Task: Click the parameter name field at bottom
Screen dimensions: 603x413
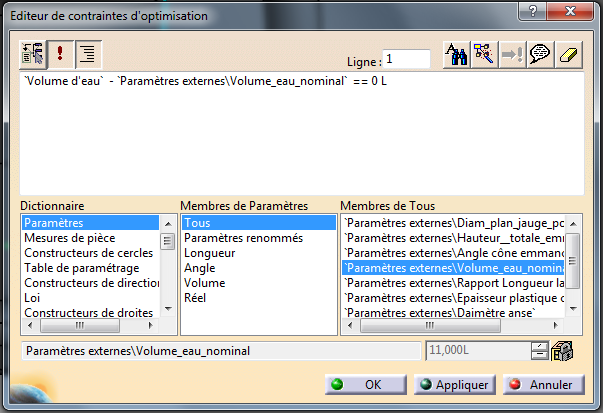Action: [221, 351]
